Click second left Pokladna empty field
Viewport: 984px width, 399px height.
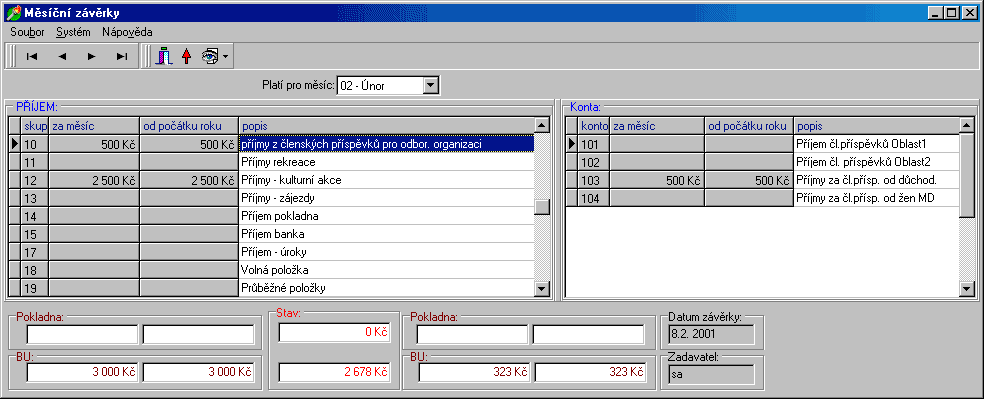[x=198, y=334]
